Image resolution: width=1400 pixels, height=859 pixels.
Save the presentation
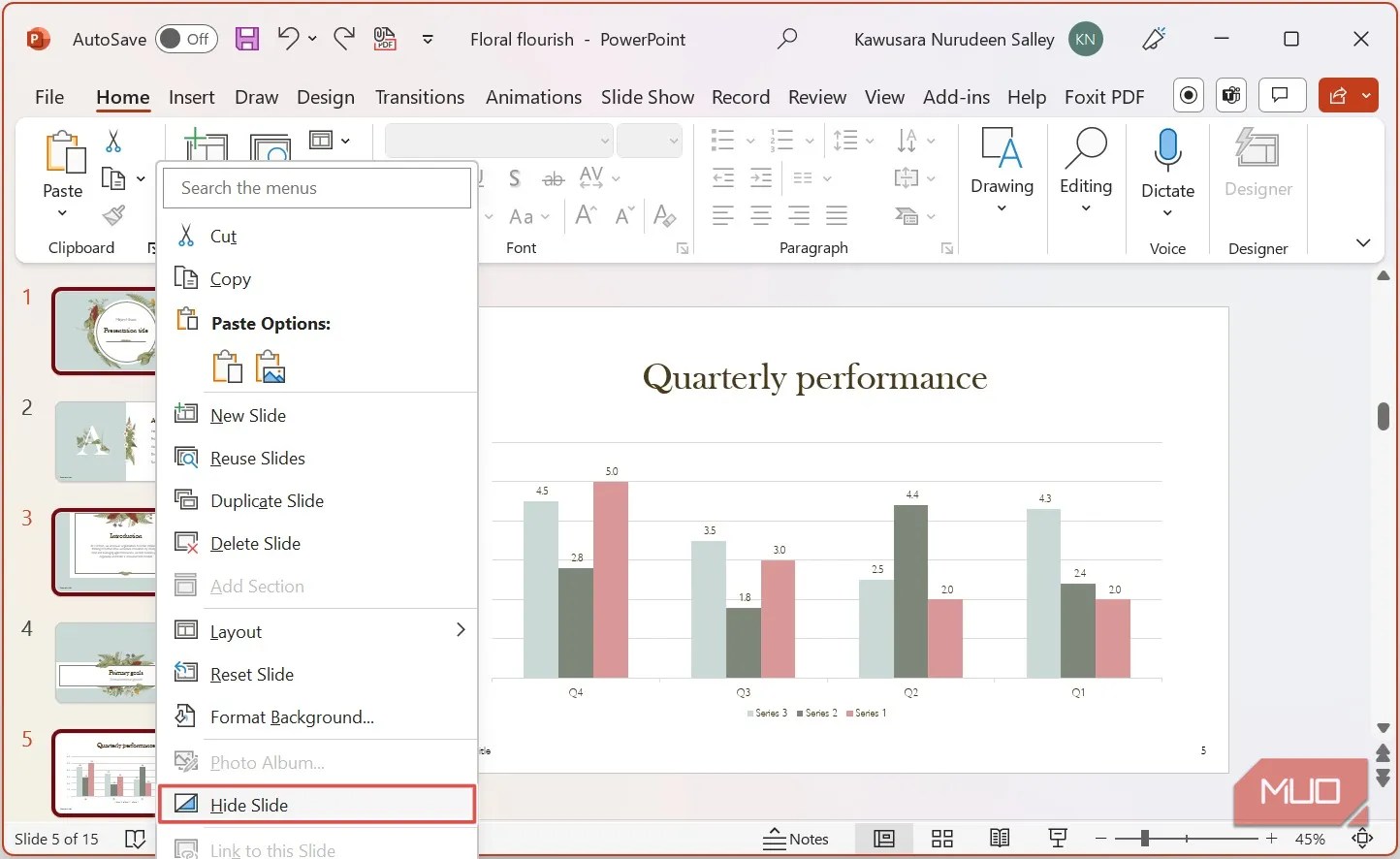coord(246,38)
